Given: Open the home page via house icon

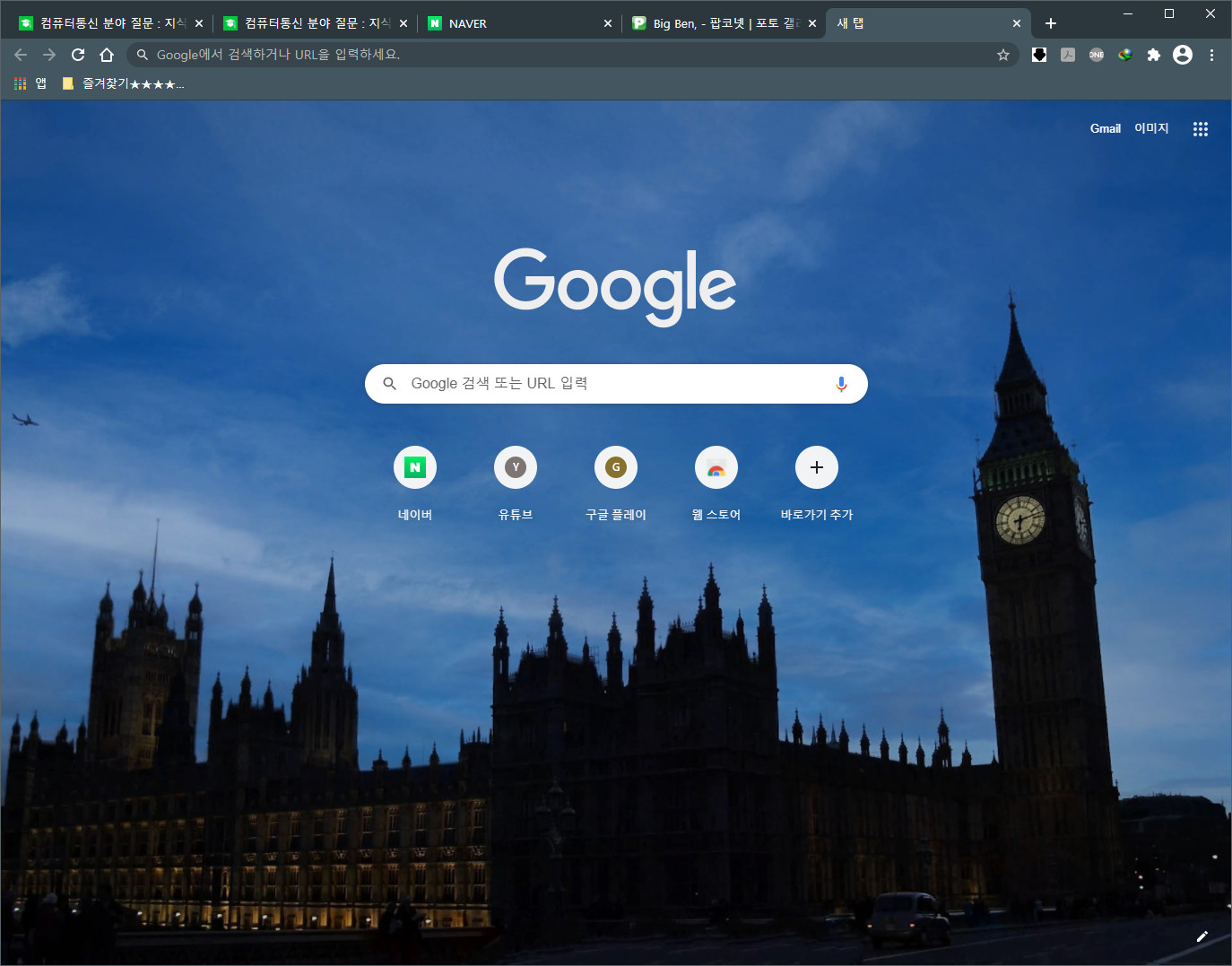Looking at the screenshot, I should coord(107,55).
